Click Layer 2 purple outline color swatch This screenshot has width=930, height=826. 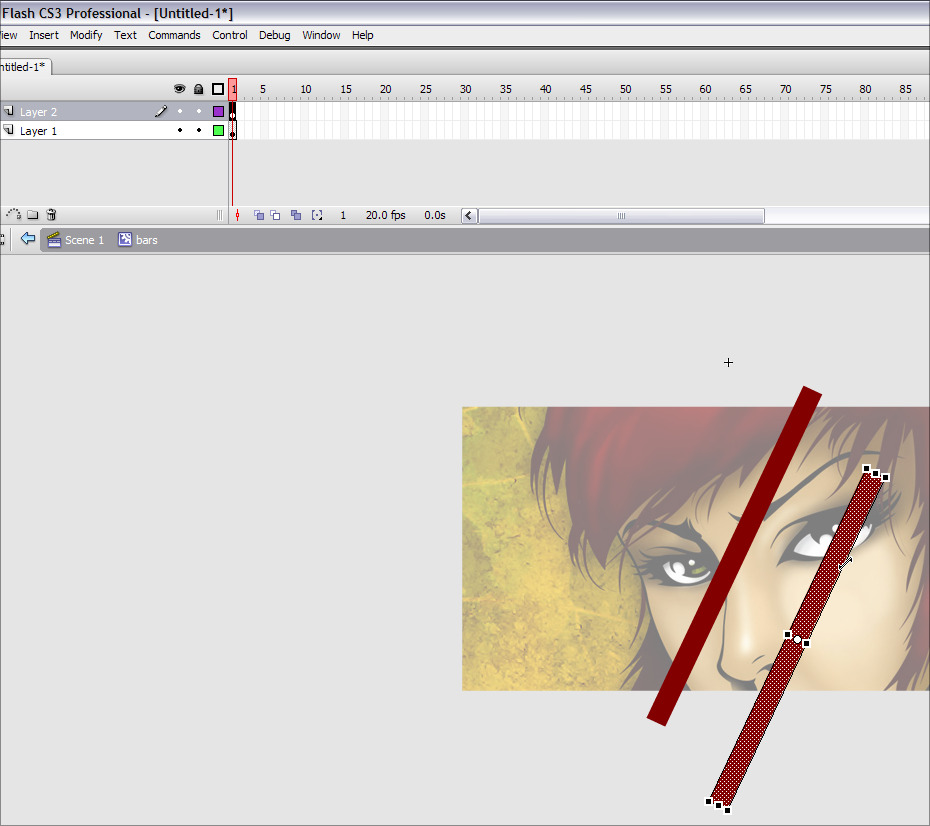click(x=218, y=112)
